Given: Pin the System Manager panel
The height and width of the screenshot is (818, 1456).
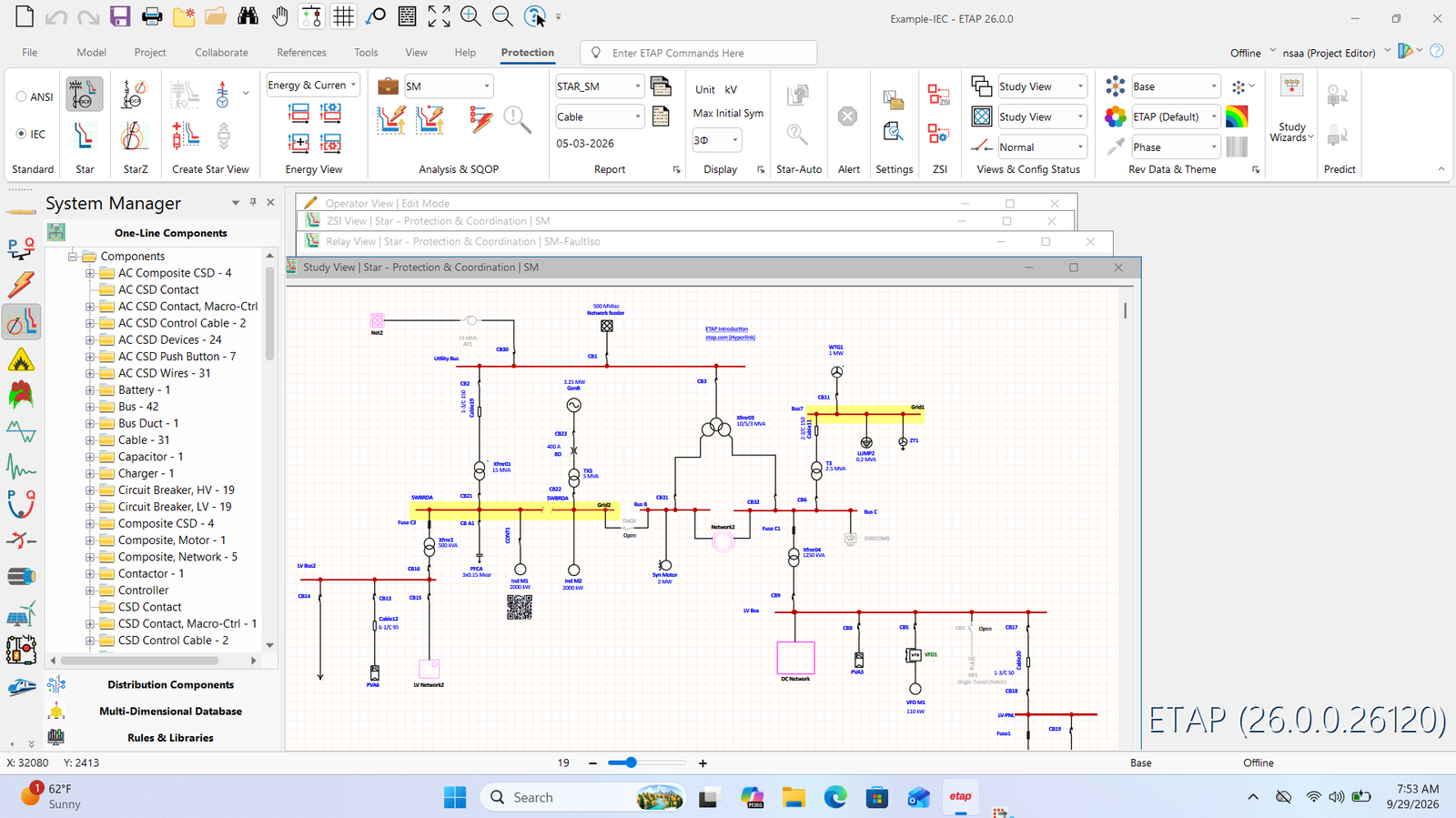Looking at the screenshot, I should click(x=253, y=202).
